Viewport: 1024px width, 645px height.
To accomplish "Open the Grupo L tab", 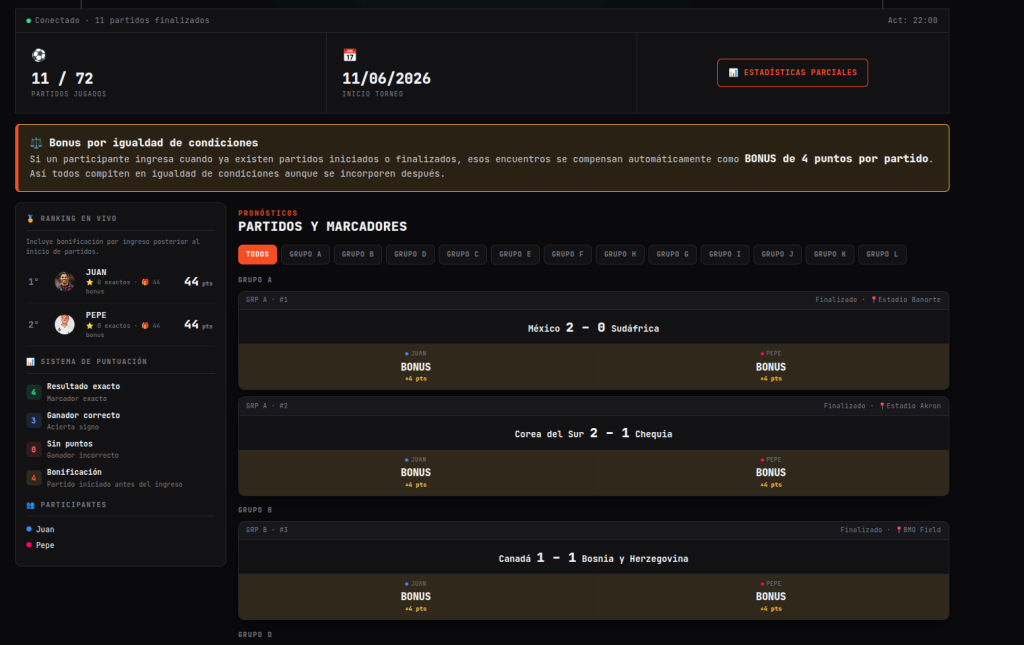I will pyautogui.click(x=882, y=254).
